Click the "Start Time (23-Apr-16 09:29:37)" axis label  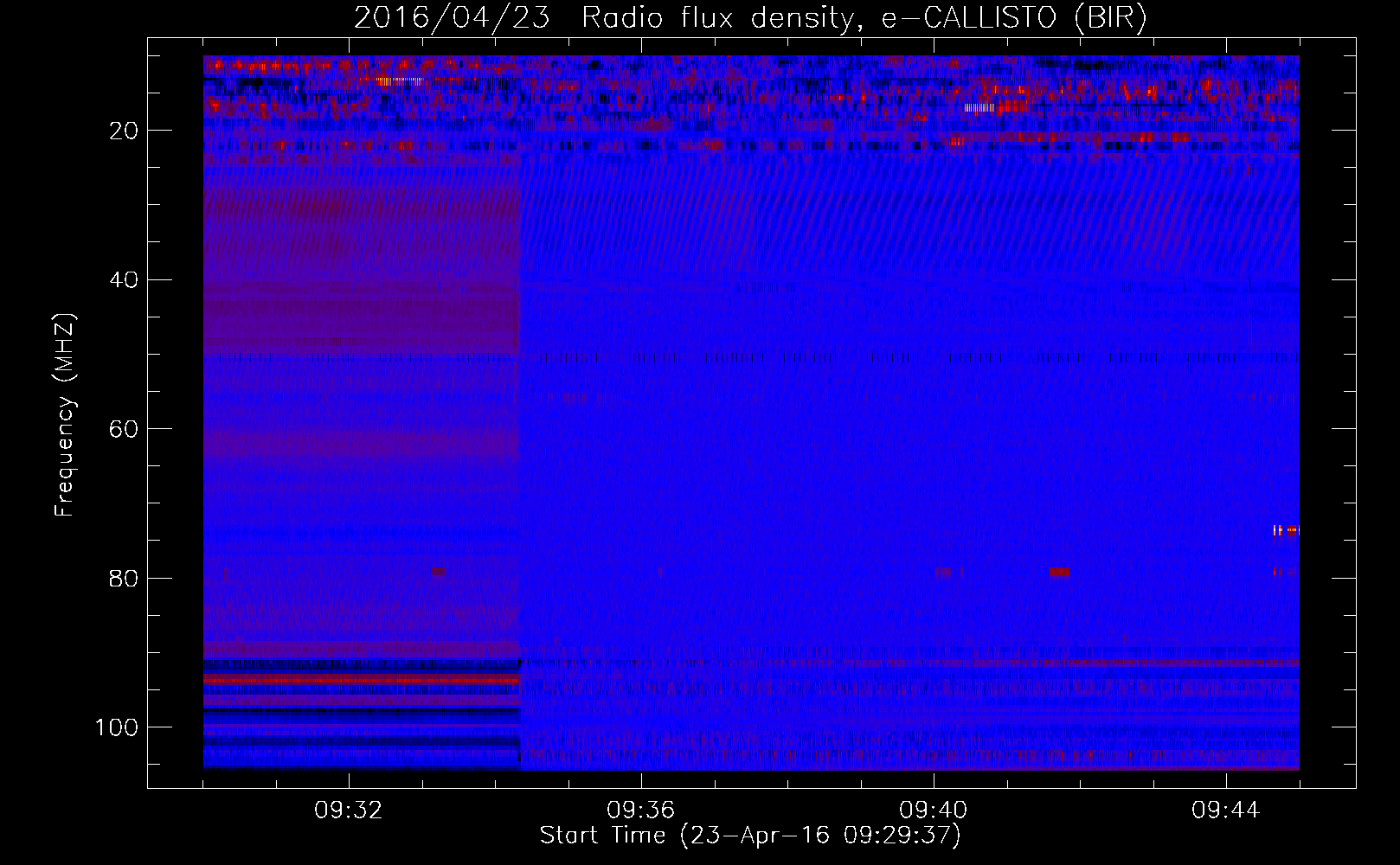point(750,836)
